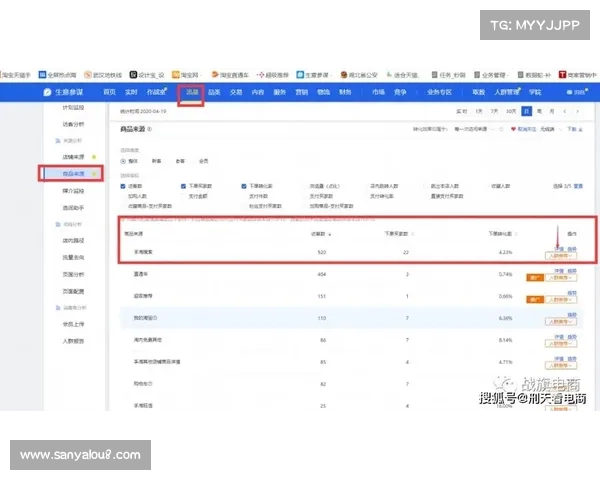Click the 设计宝 bookmark icon
600x480 pixels.
pos(133,74)
